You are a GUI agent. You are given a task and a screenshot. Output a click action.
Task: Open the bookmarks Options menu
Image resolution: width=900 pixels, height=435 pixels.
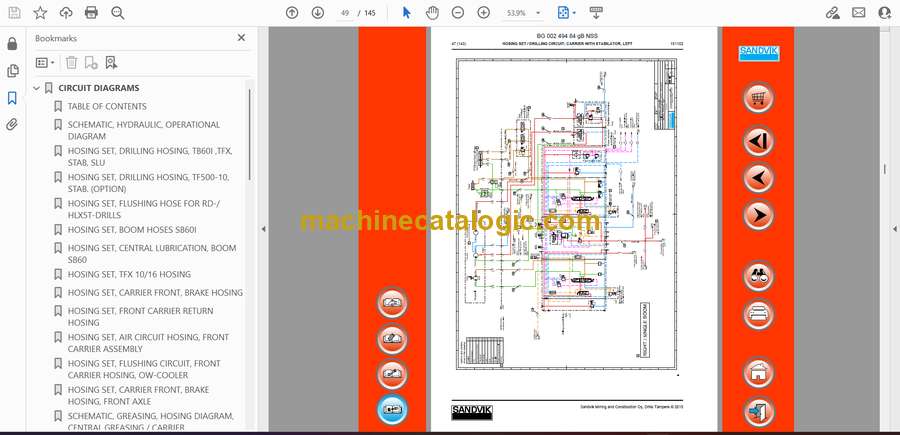tap(45, 63)
